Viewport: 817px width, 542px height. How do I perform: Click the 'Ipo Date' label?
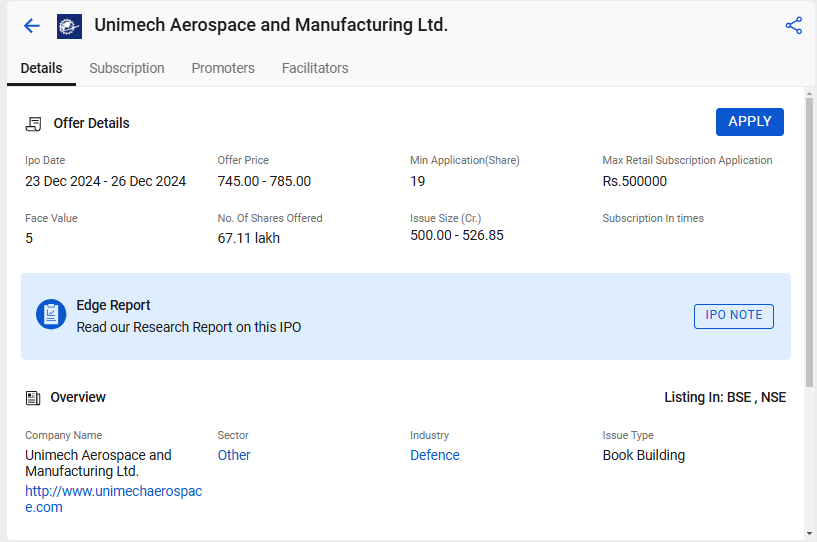[x=45, y=161]
